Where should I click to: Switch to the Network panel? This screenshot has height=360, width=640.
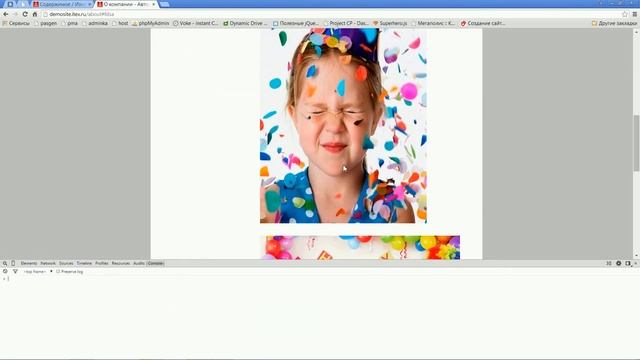click(48, 263)
